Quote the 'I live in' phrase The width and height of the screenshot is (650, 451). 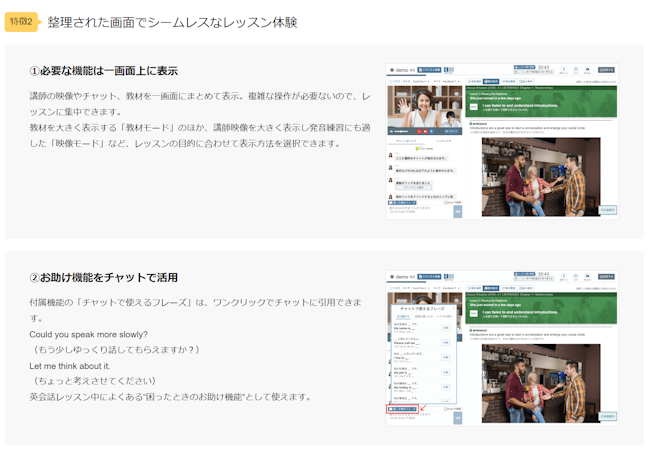pos(446,357)
